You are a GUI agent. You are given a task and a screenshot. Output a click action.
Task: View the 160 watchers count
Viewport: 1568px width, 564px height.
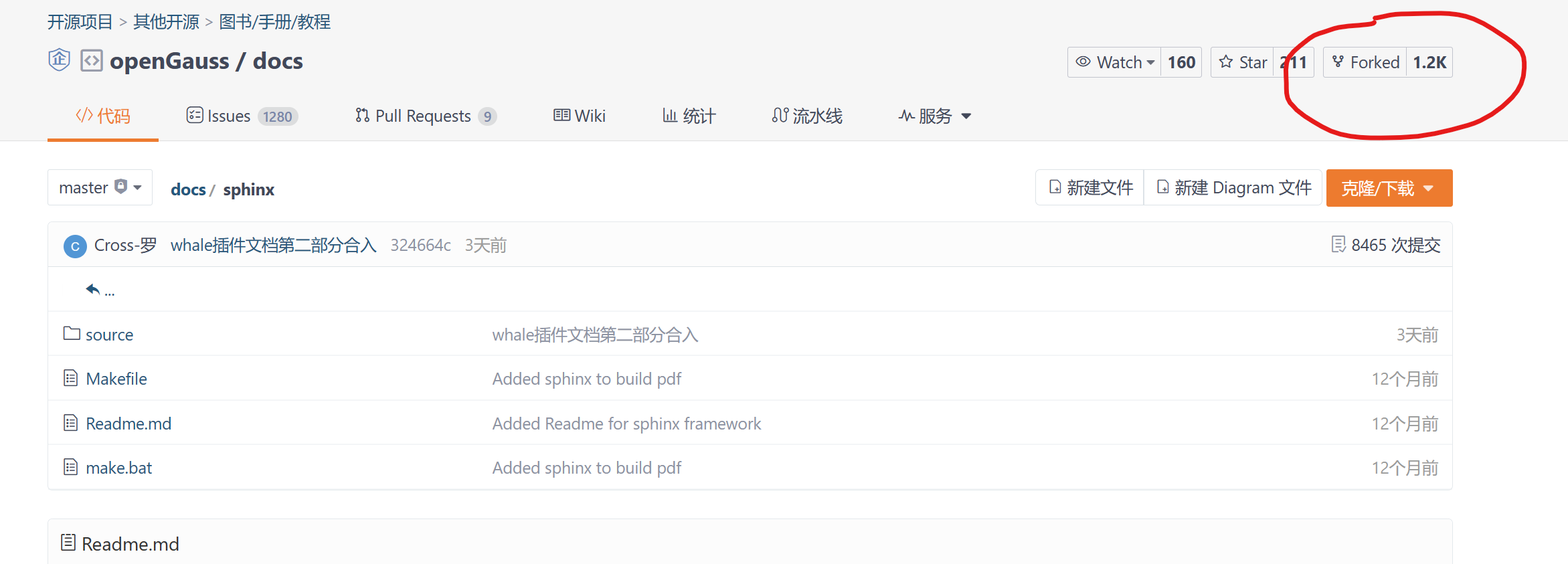pyautogui.click(x=1181, y=62)
